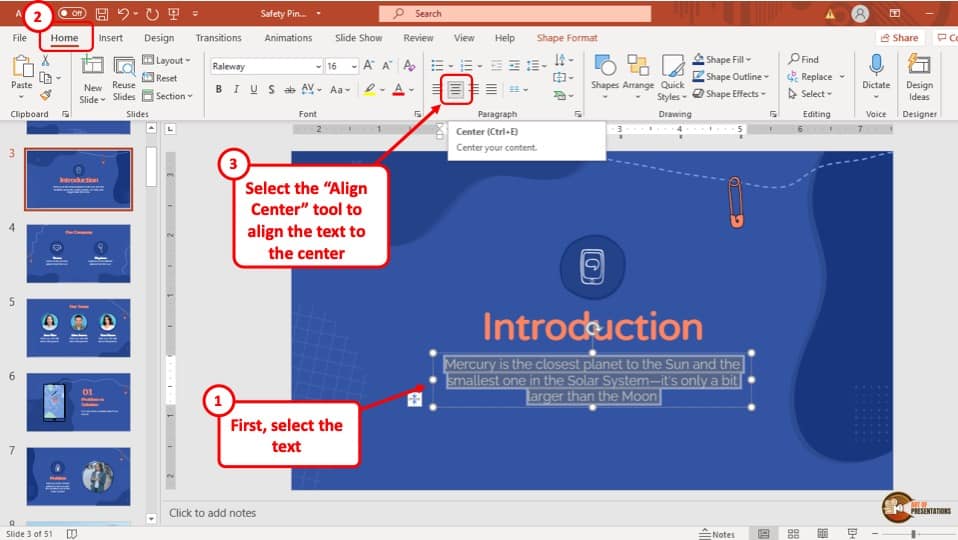Viewport: 958px width, 540px height.
Task: Open the Shape Format tab
Action: [567, 38]
